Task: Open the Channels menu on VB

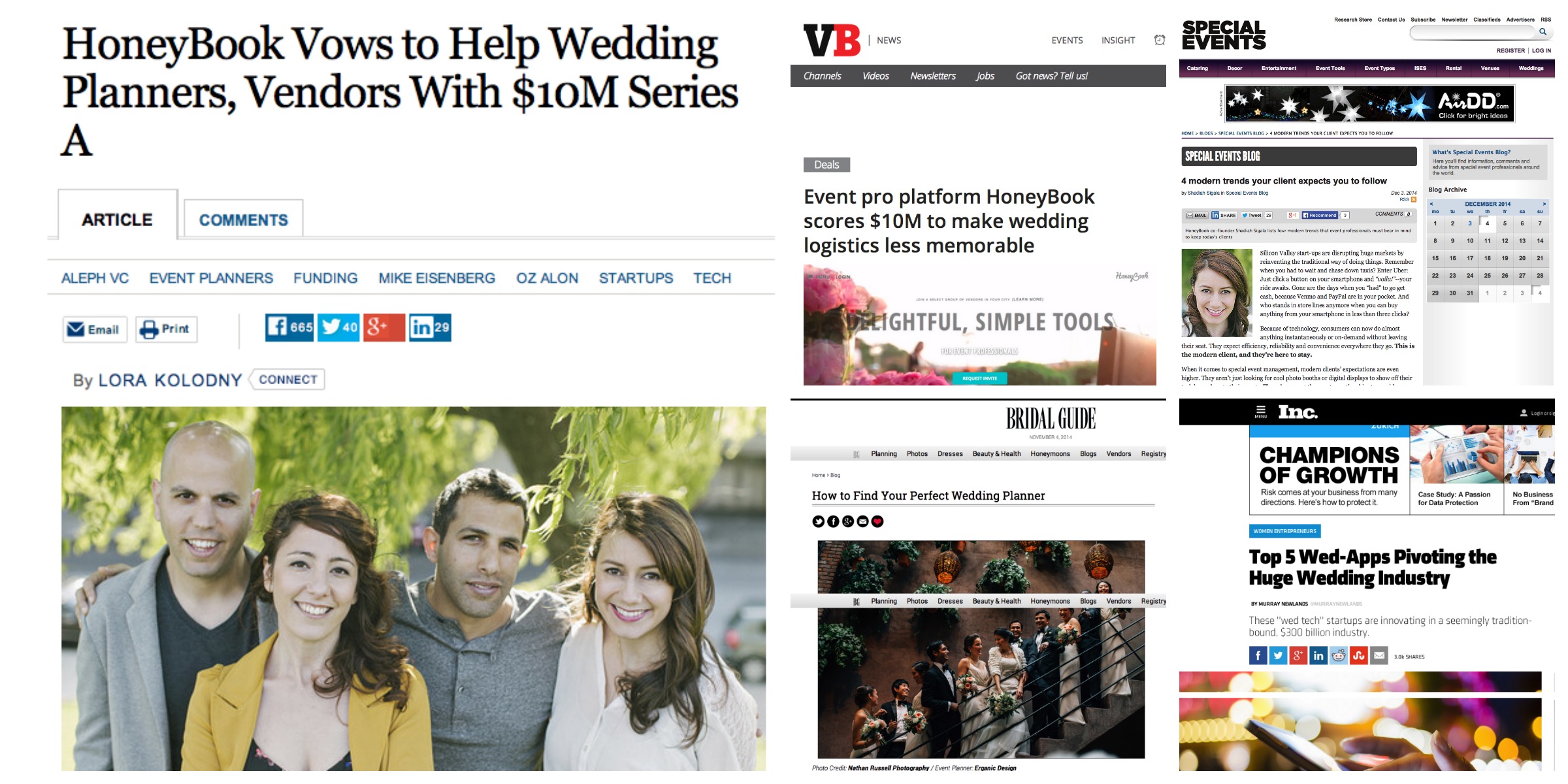Action: 822,76
